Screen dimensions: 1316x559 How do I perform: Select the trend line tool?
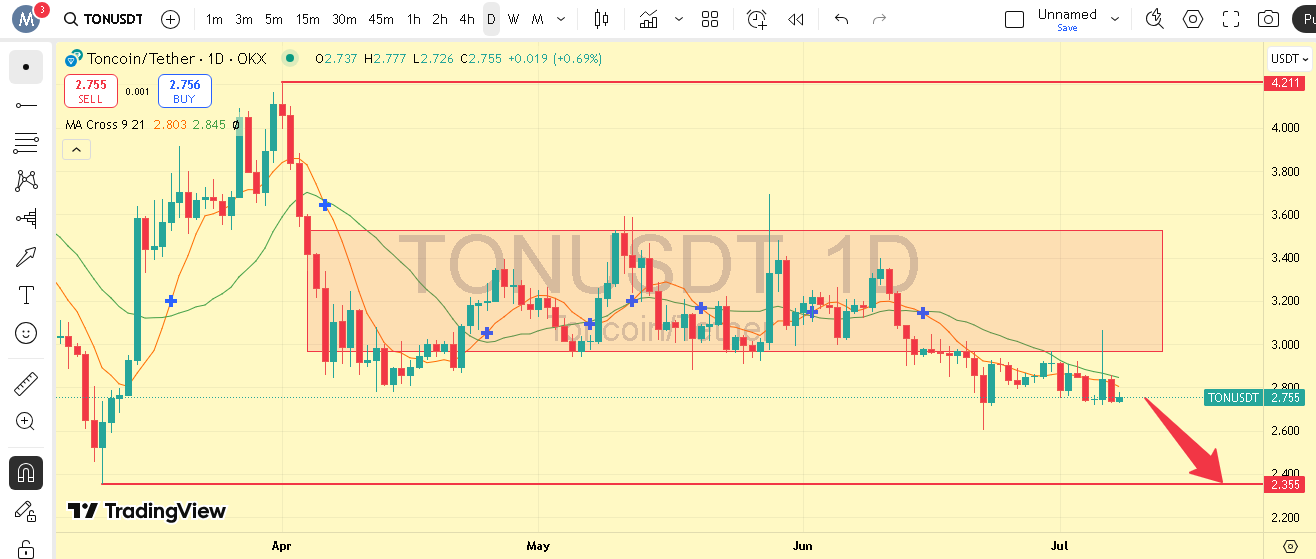[26, 105]
